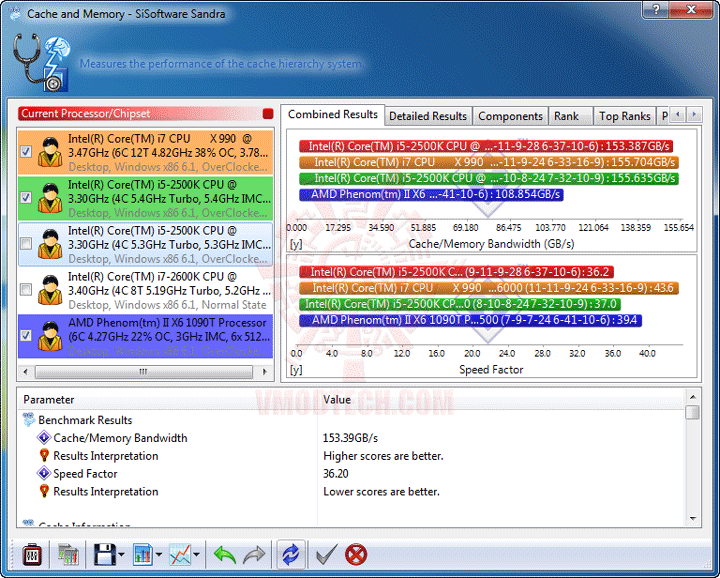Click the avatar icon on the i5-2500K 5.3GHz Turbo row

click(x=50, y=244)
